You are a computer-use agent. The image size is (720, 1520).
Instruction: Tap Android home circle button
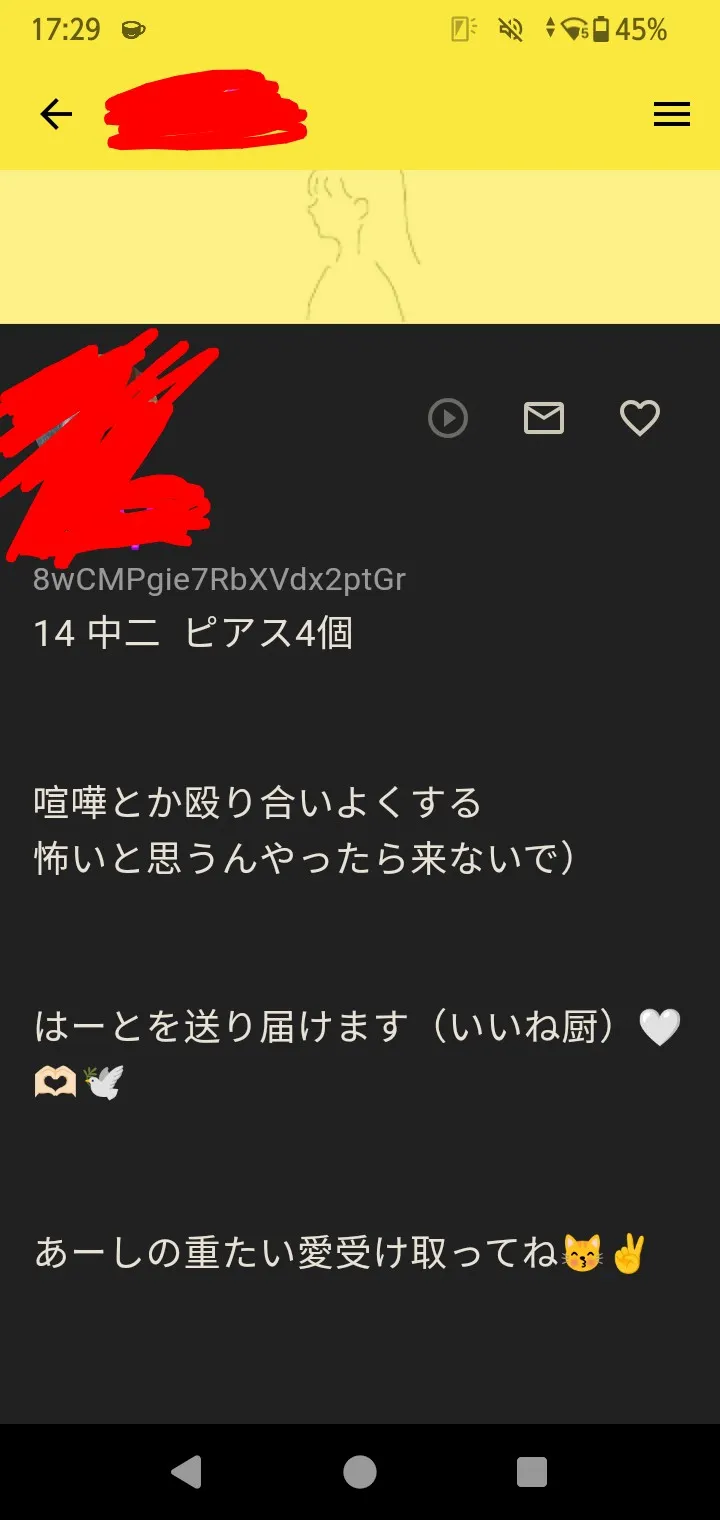(x=360, y=1472)
